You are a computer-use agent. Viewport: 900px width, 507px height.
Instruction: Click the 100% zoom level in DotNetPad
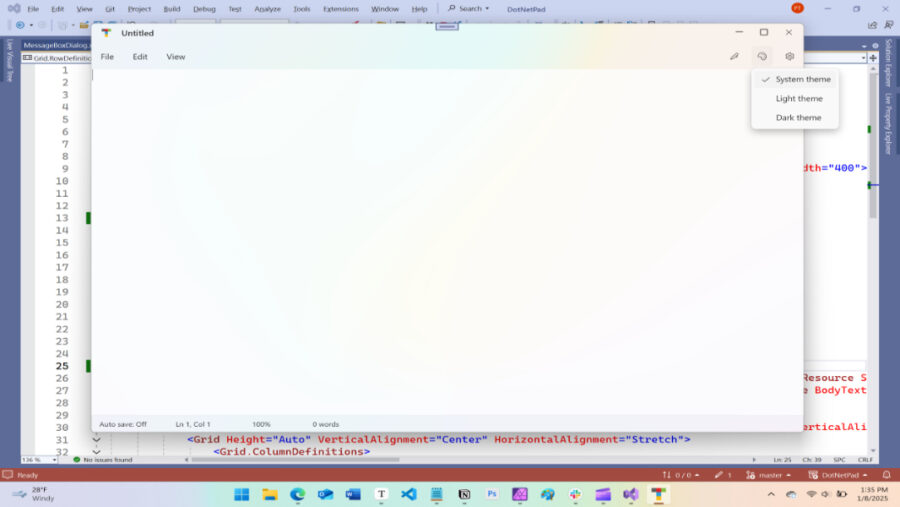(261, 424)
